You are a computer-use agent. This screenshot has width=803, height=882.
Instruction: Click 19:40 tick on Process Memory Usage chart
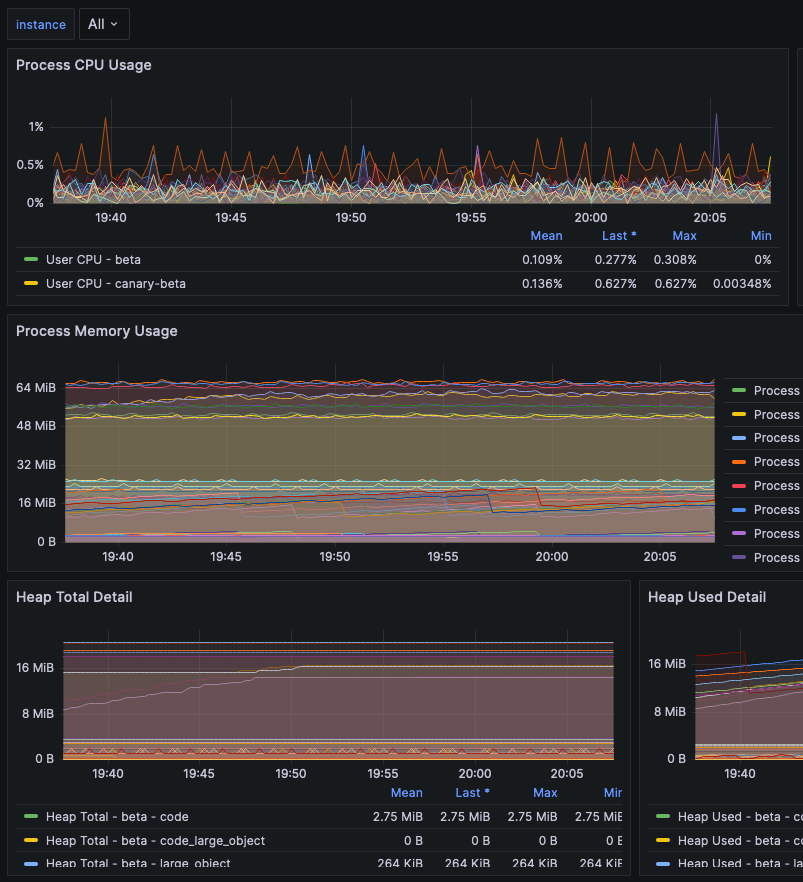pyautogui.click(x=118, y=557)
